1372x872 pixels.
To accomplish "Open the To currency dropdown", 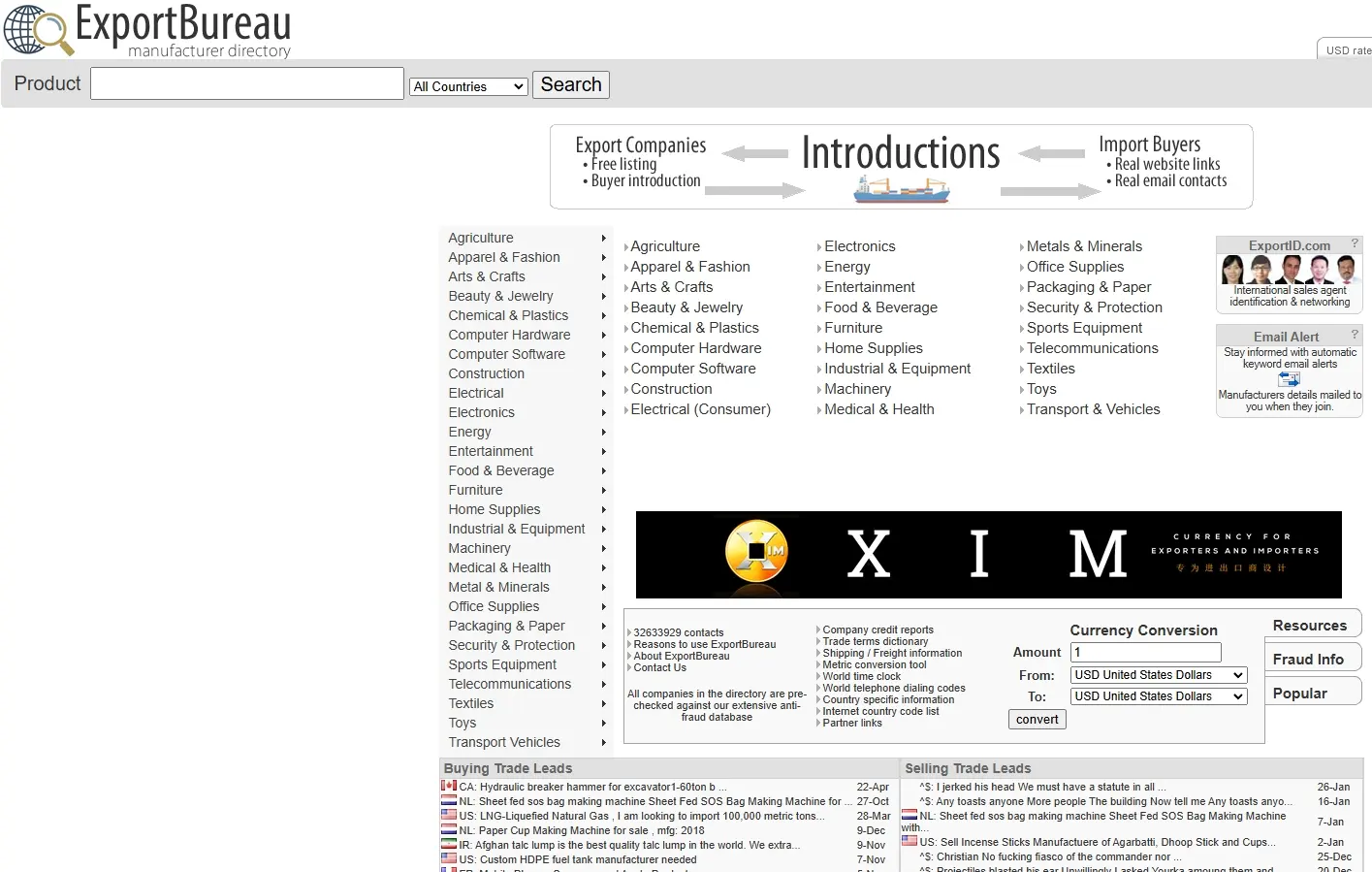I will tap(1158, 696).
